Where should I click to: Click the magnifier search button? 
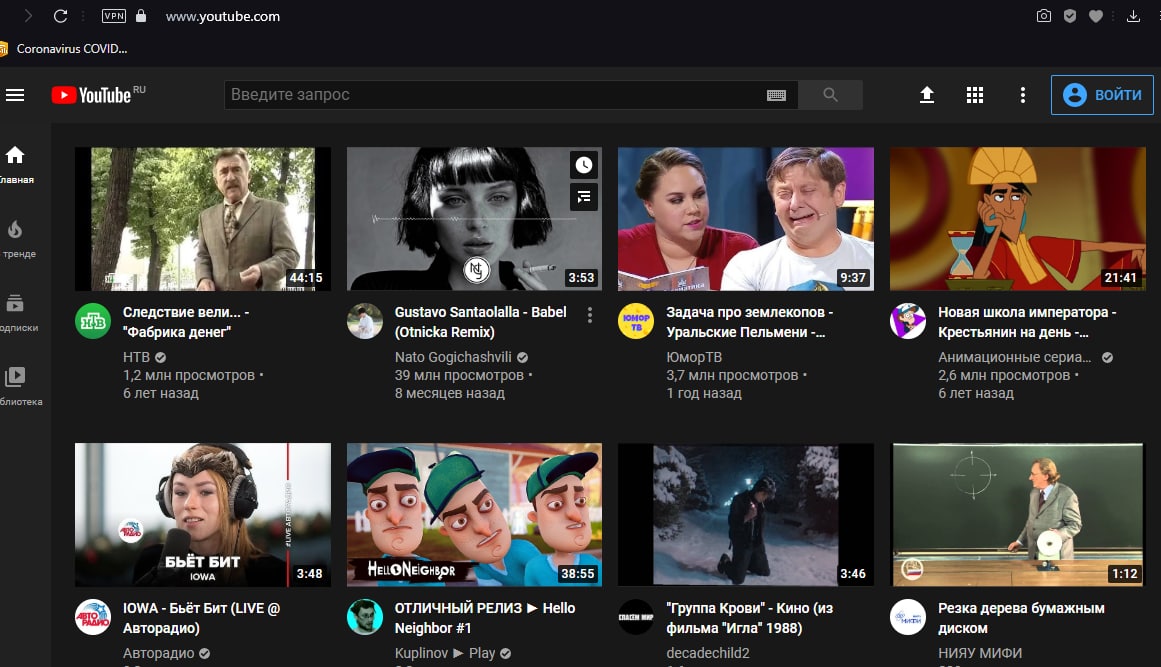(830, 95)
